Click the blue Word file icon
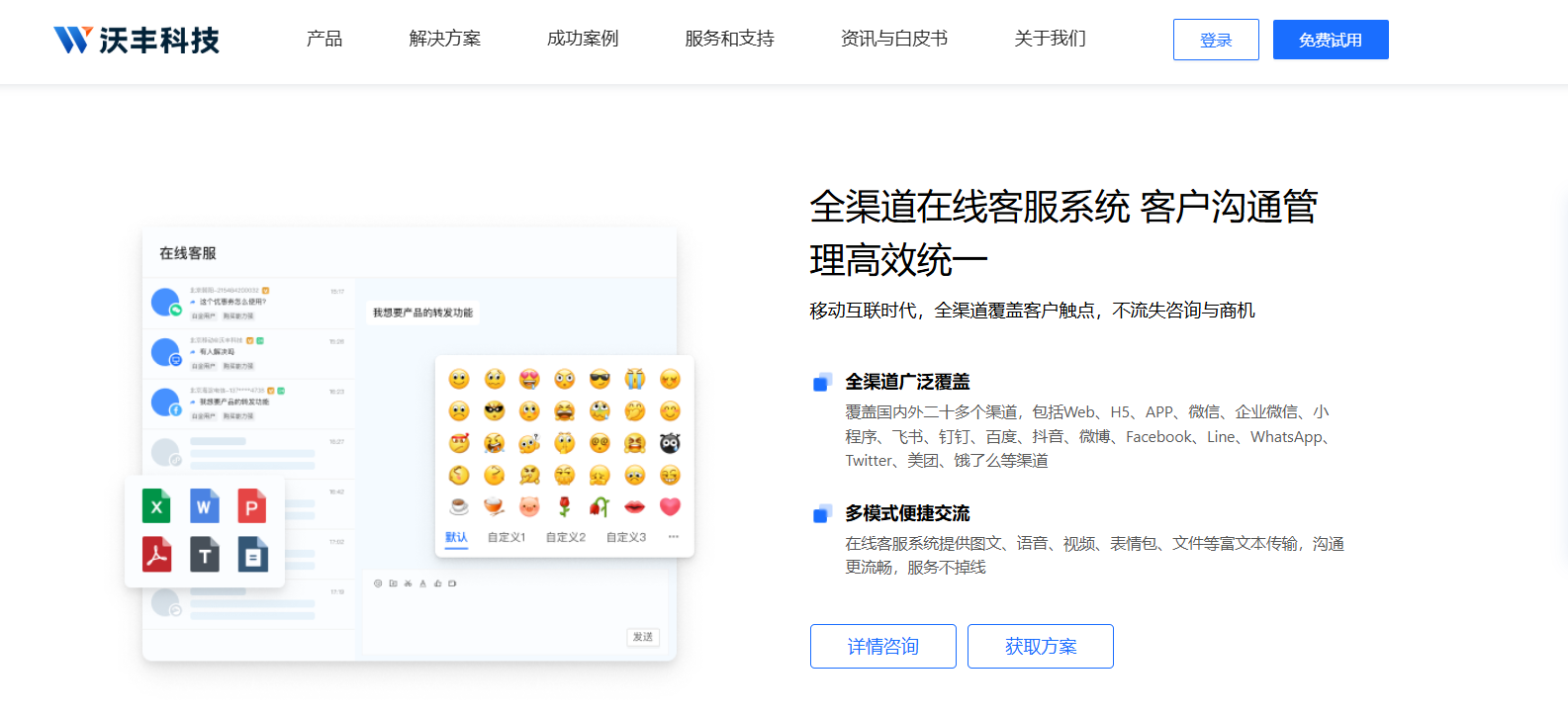The height and width of the screenshot is (718, 1568). pyautogui.click(x=204, y=506)
